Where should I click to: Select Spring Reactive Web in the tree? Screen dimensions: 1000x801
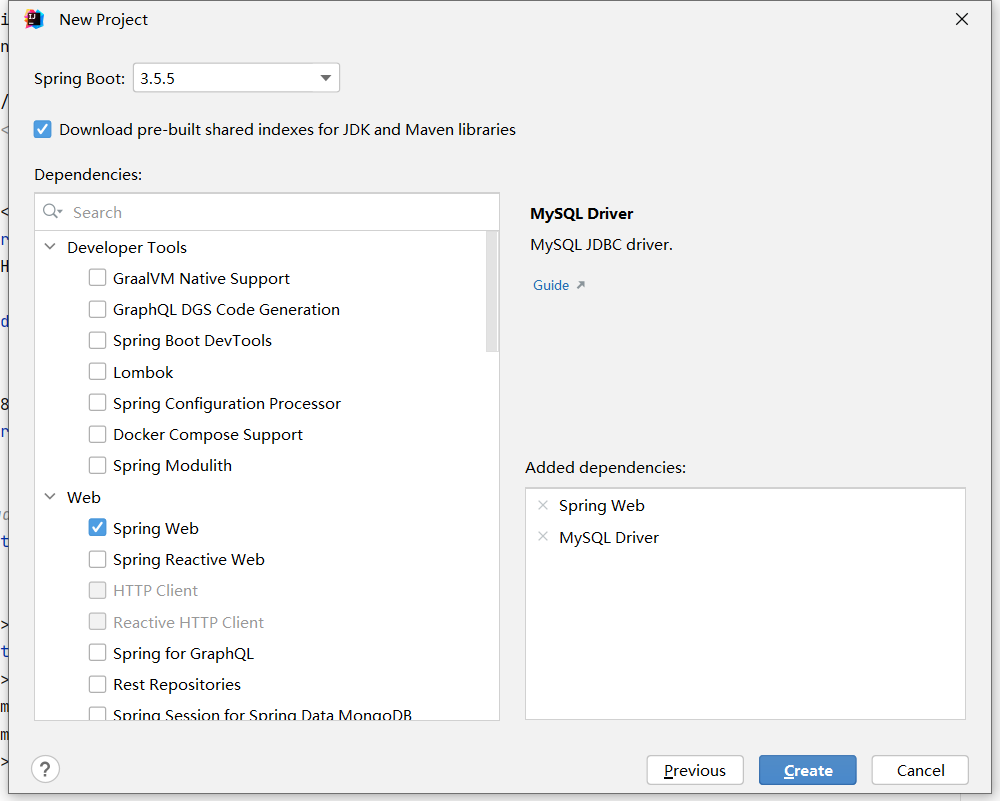click(188, 560)
